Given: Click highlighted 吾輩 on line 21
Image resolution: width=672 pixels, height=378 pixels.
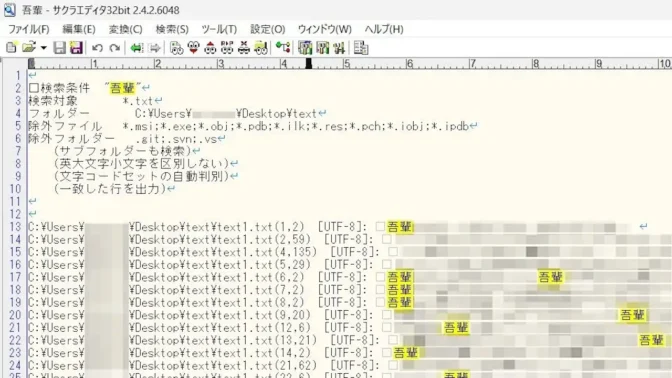Looking at the screenshot, I should click(456, 328).
